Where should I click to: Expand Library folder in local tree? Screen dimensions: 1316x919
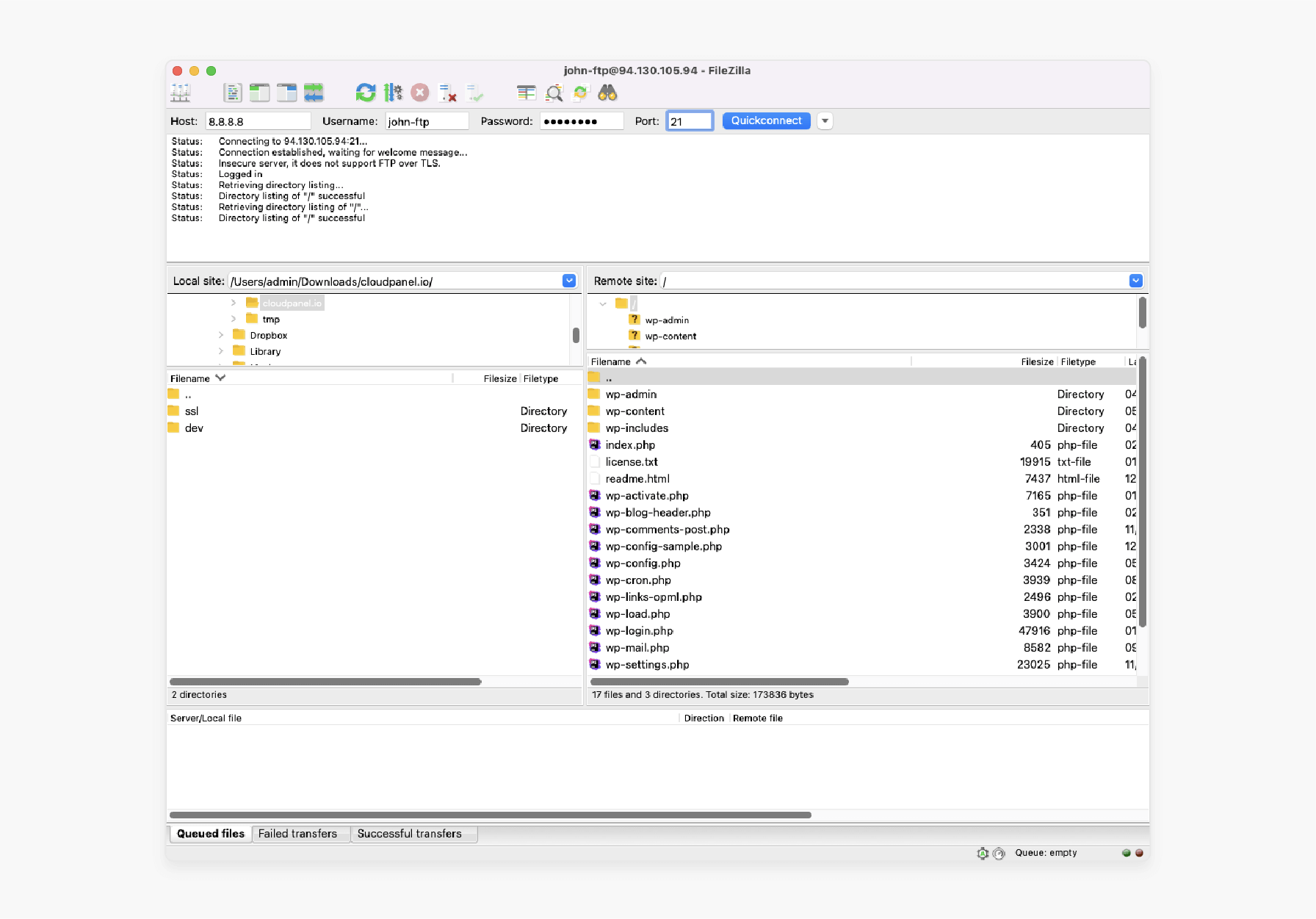(221, 351)
